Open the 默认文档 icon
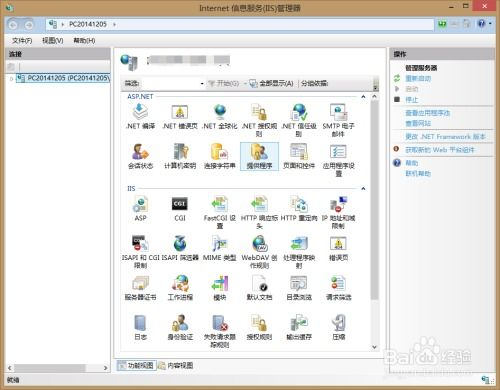The height and width of the screenshot is (390, 500). click(259, 288)
